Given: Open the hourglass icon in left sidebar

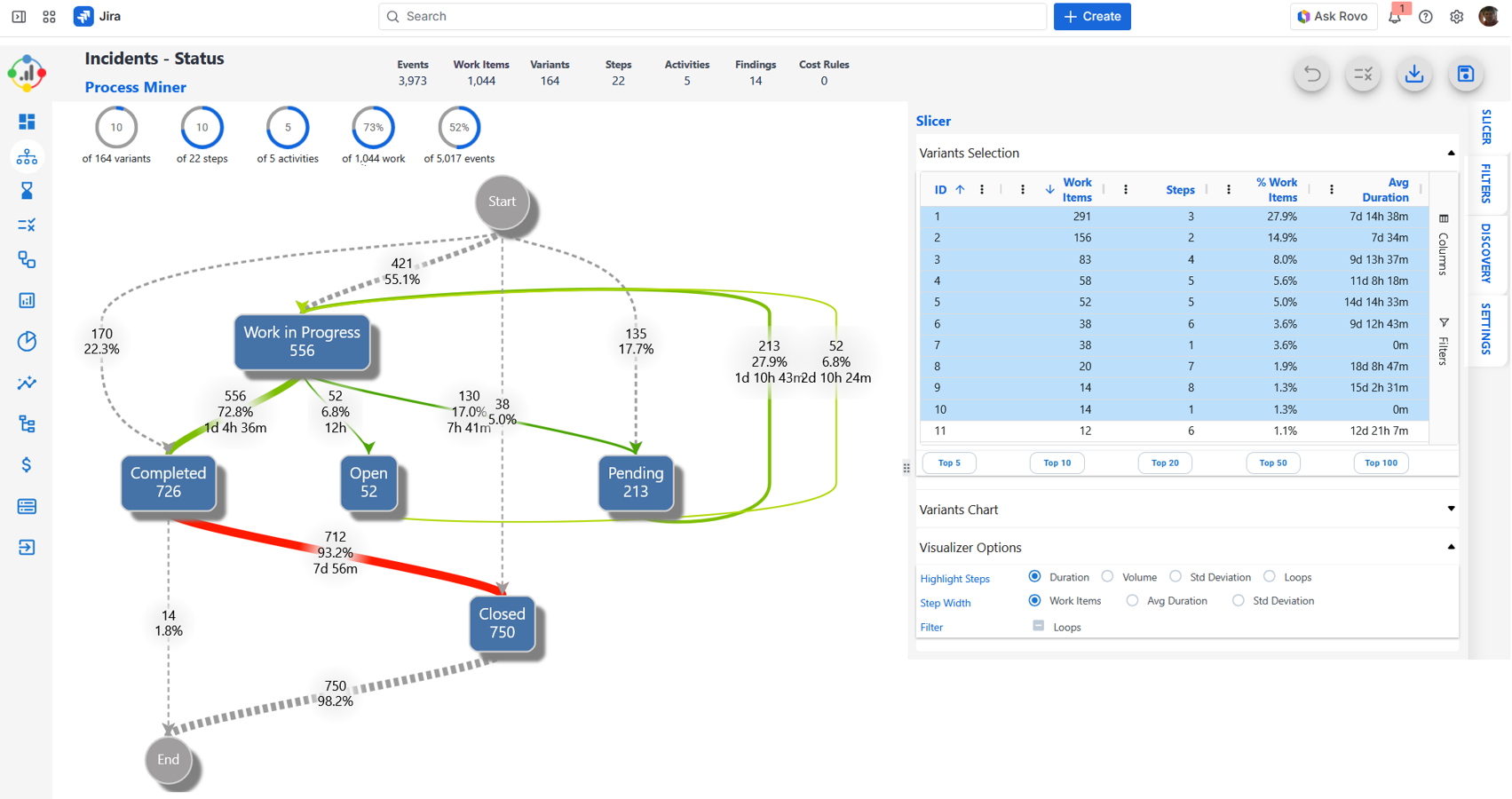Looking at the screenshot, I should tap(27, 191).
